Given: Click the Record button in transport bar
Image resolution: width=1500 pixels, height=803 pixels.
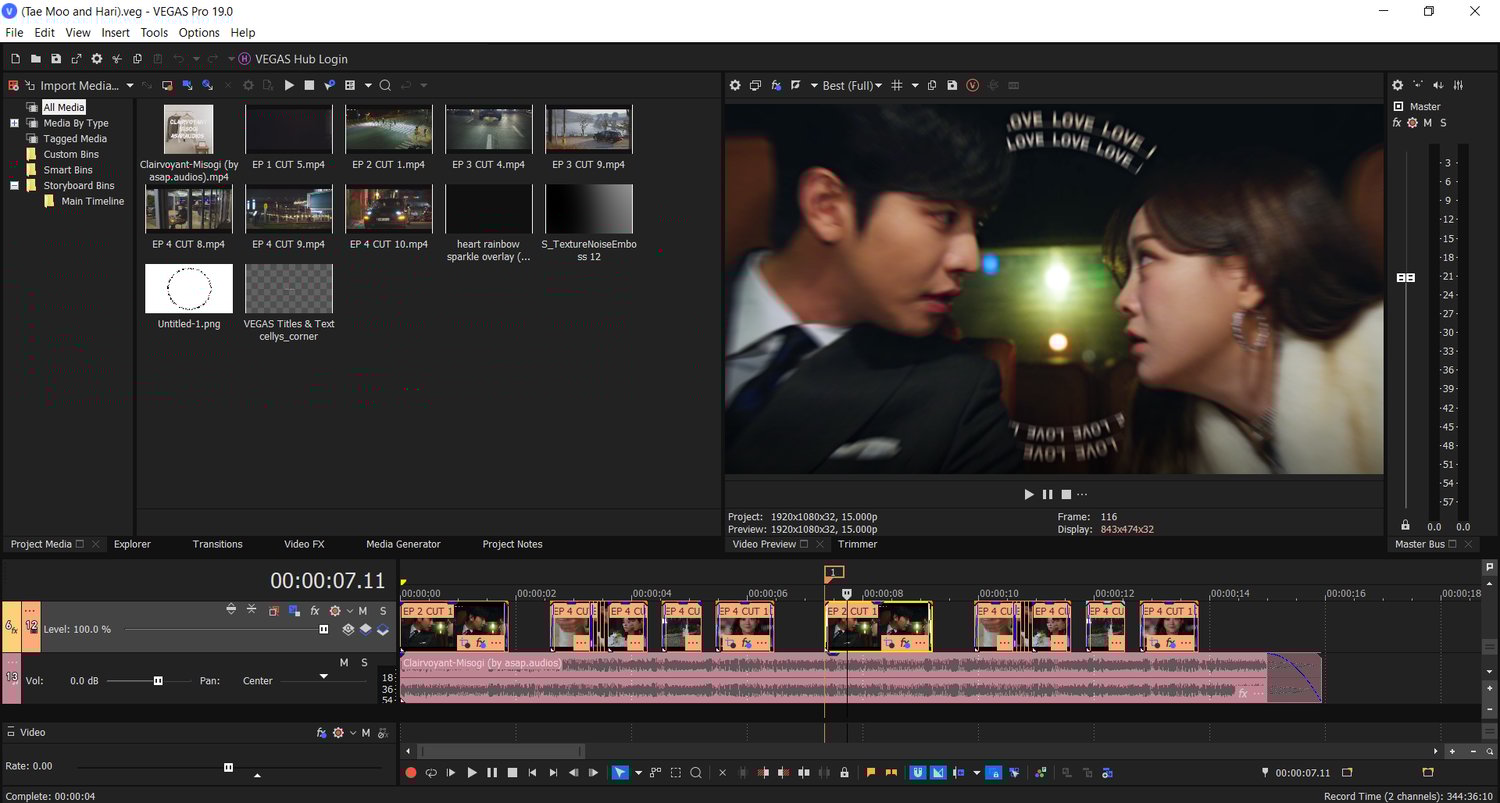Looking at the screenshot, I should 410,772.
